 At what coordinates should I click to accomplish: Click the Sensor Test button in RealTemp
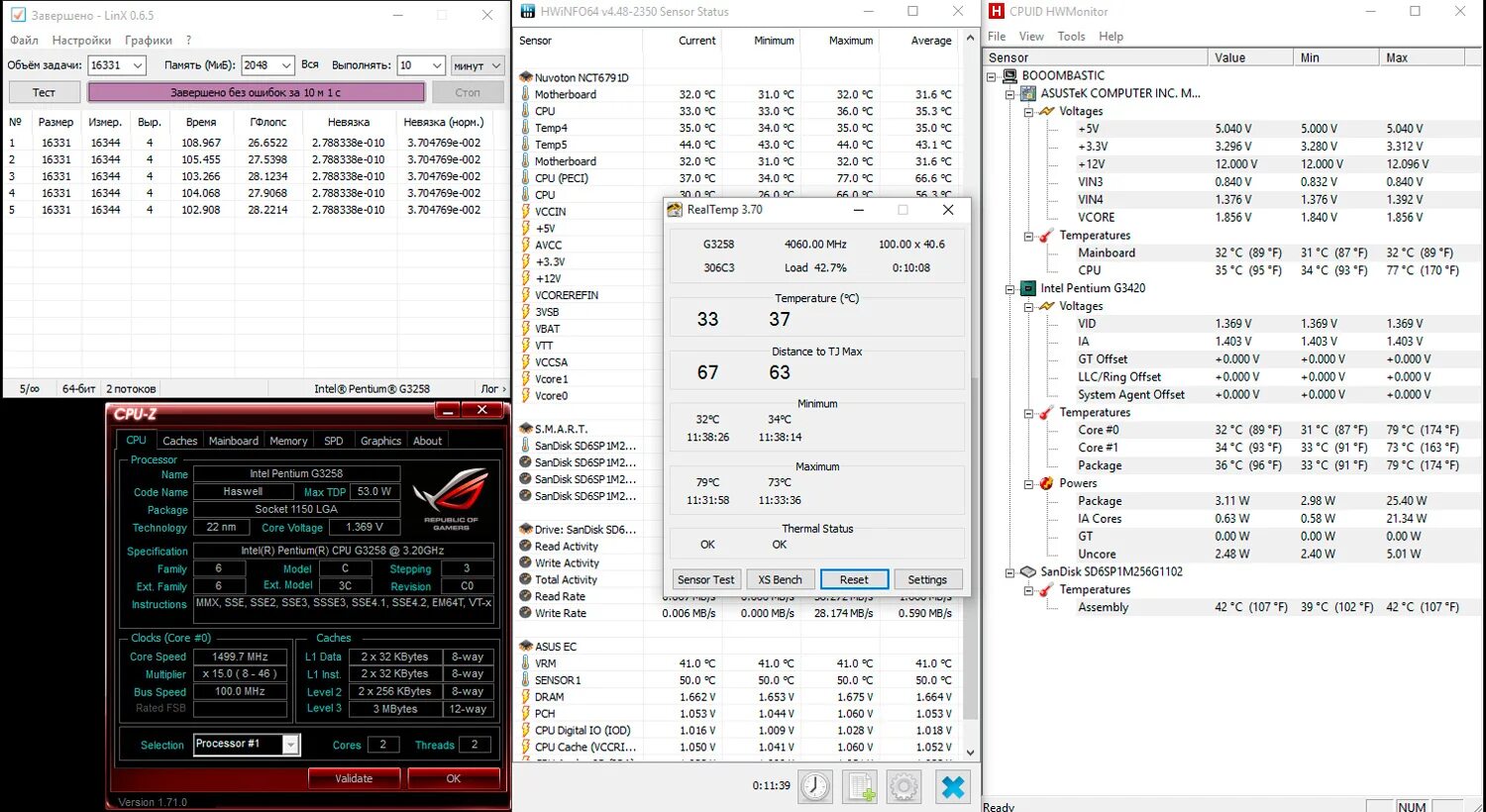click(x=706, y=579)
